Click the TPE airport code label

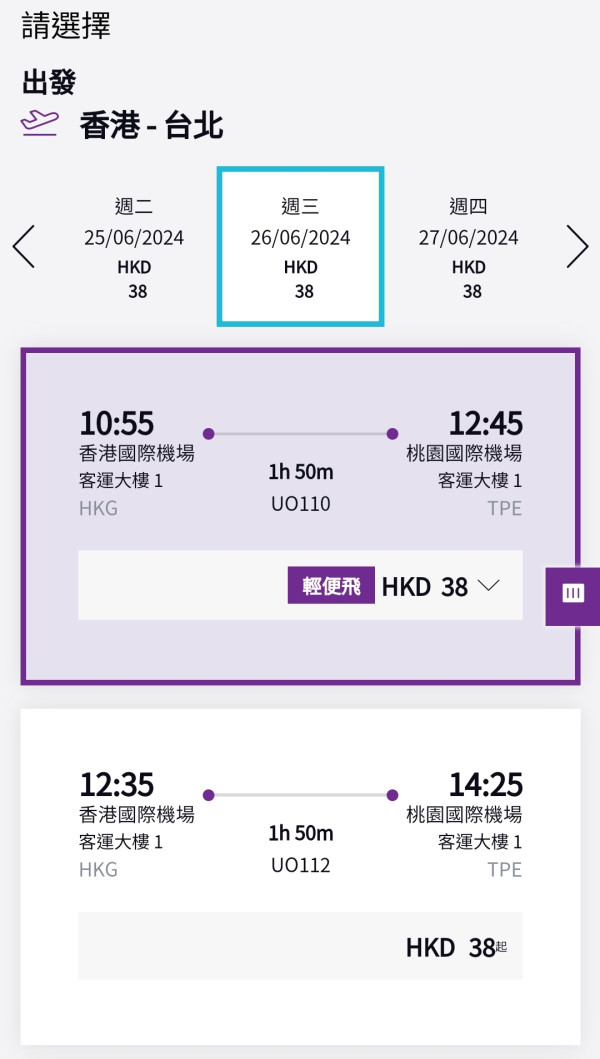(x=505, y=509)
